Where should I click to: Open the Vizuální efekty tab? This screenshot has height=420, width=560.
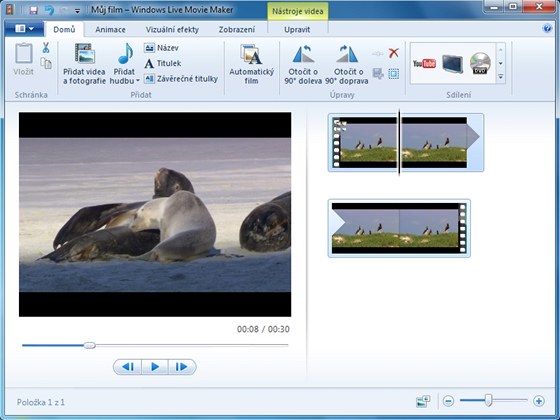(x=172, y=30)
